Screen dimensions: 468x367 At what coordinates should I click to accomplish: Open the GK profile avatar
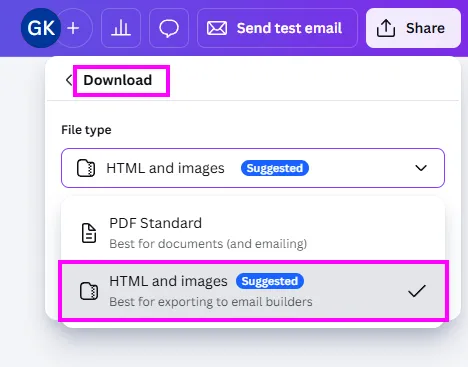tap(41, 28)
